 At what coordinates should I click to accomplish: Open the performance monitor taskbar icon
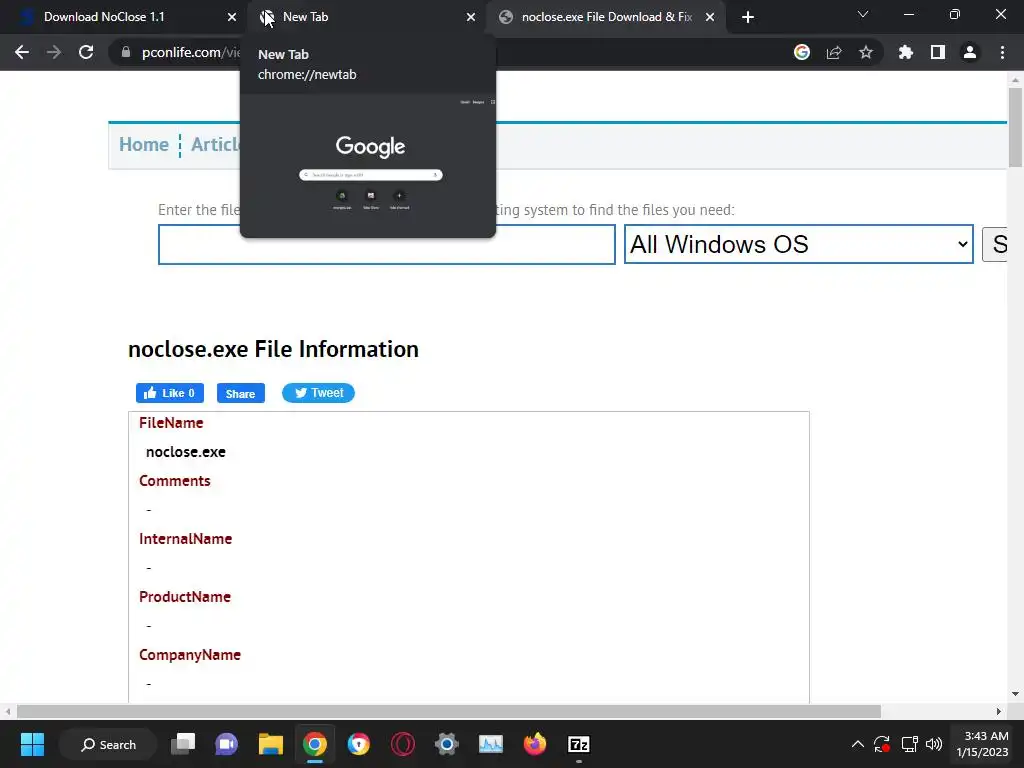click(490, 744)
